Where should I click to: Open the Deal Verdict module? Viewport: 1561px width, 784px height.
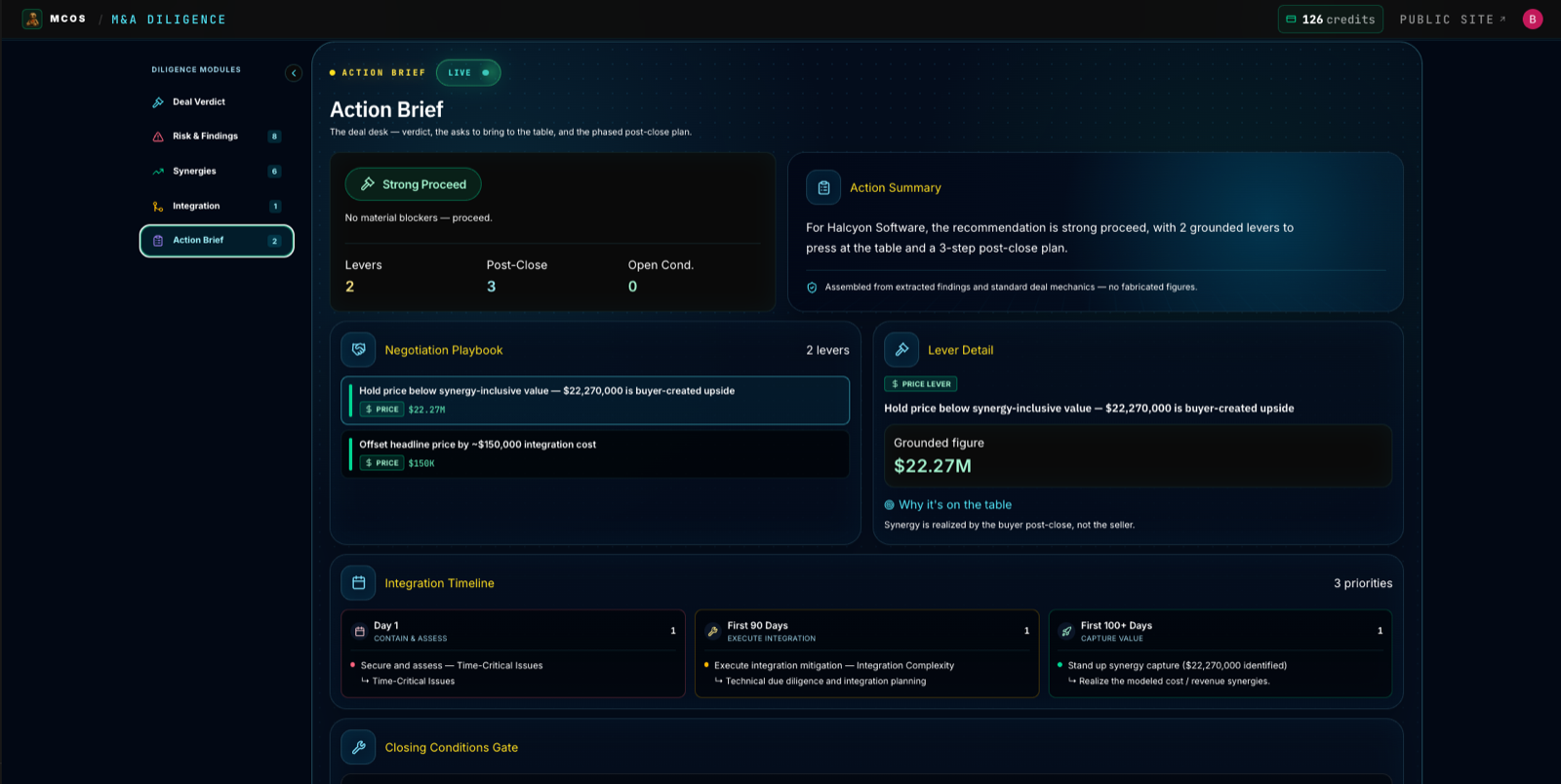coord(217,102)
